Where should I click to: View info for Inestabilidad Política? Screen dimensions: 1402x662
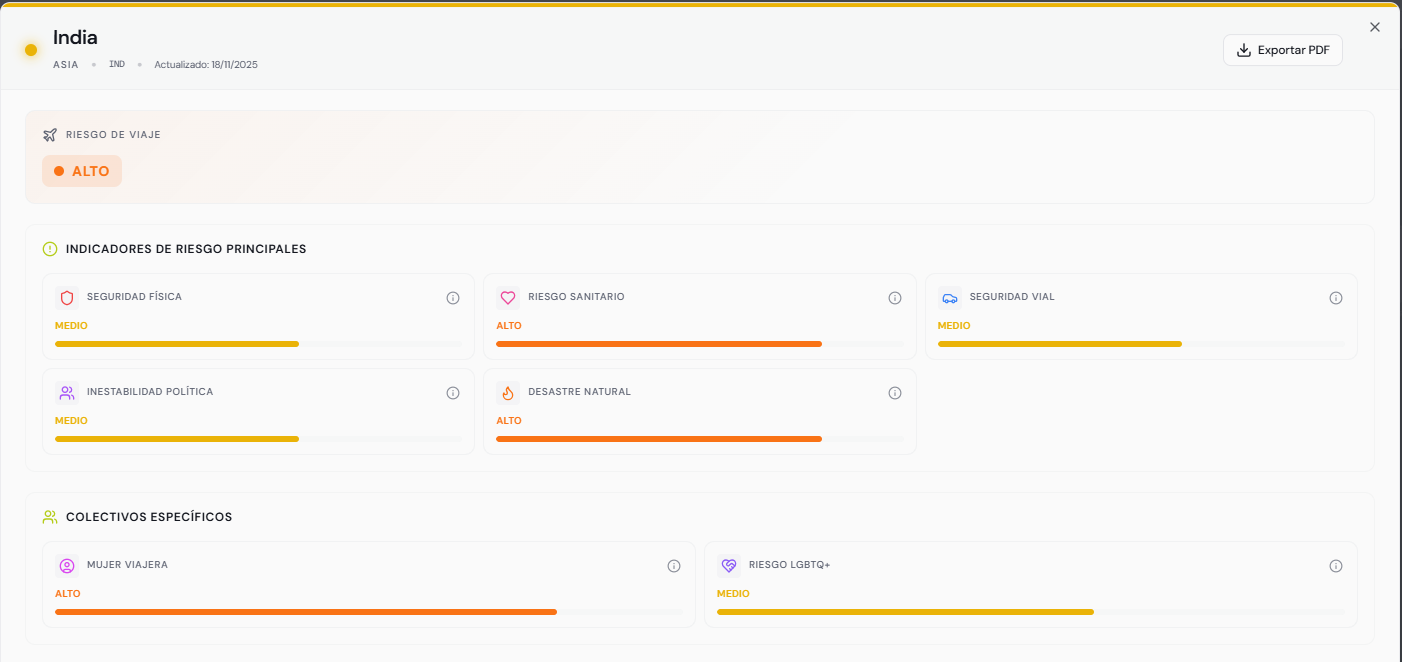(x=453, y=393)
